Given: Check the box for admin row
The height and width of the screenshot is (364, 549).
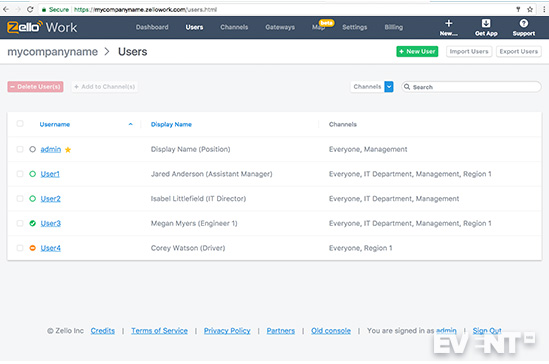Looking at the screenshot, I should [20, 149].
